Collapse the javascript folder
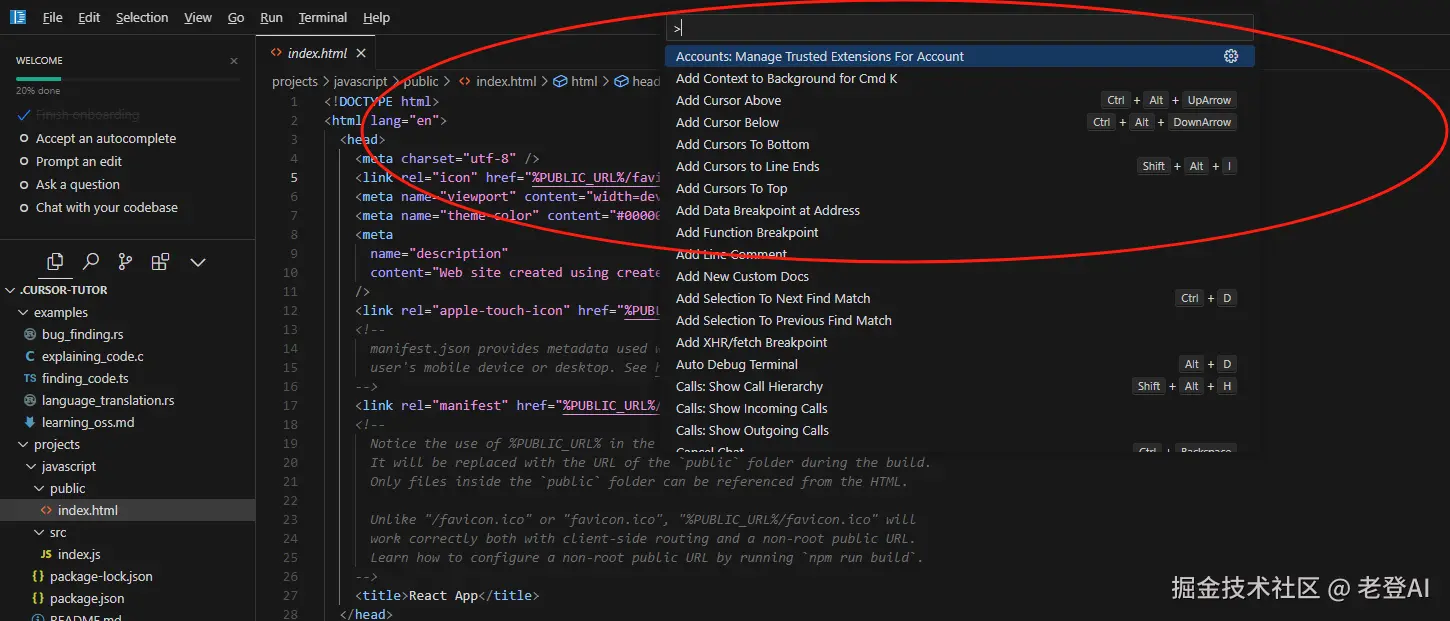The image size is (1450, 621). point(32,466)
